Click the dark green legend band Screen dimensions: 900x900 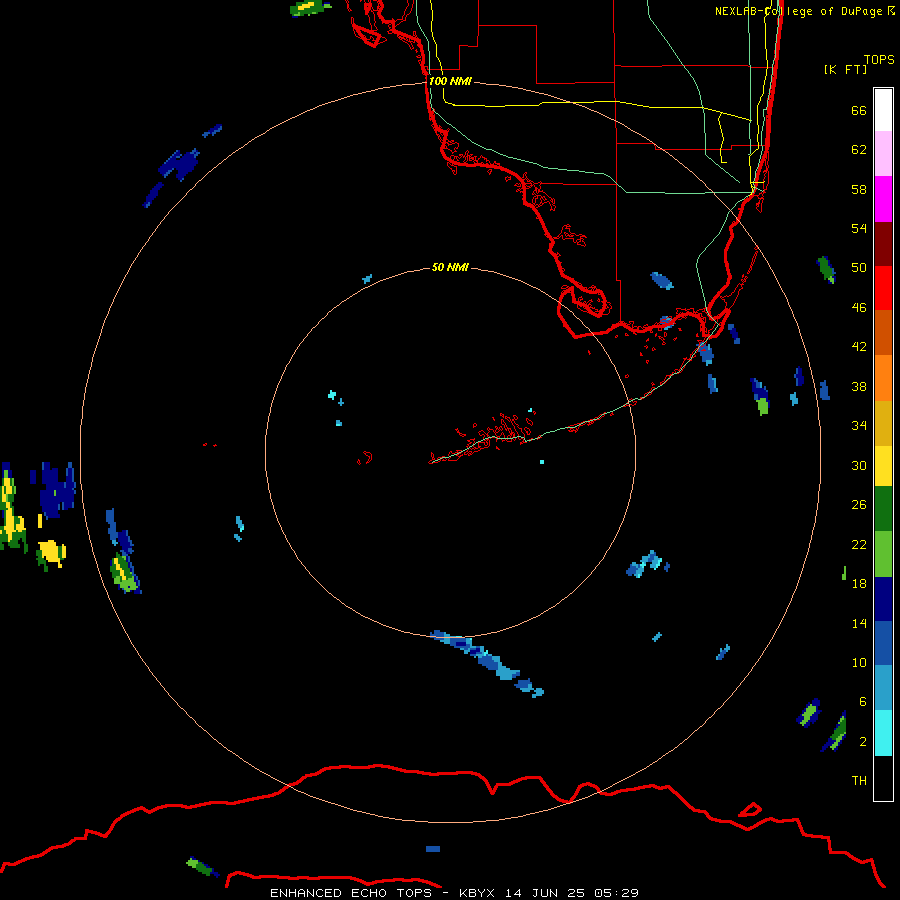[x=883, y=509]
